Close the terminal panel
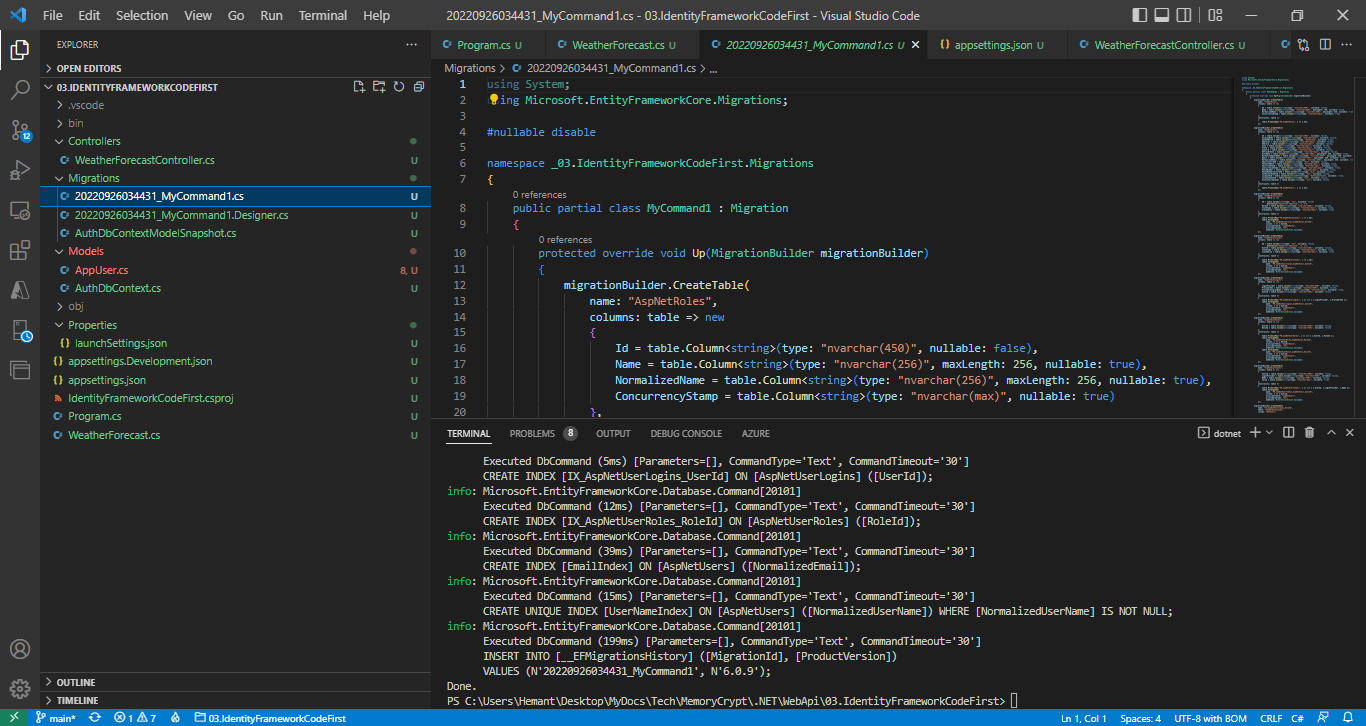This screenshot has height=726, width=1366. coord(1350,433)
